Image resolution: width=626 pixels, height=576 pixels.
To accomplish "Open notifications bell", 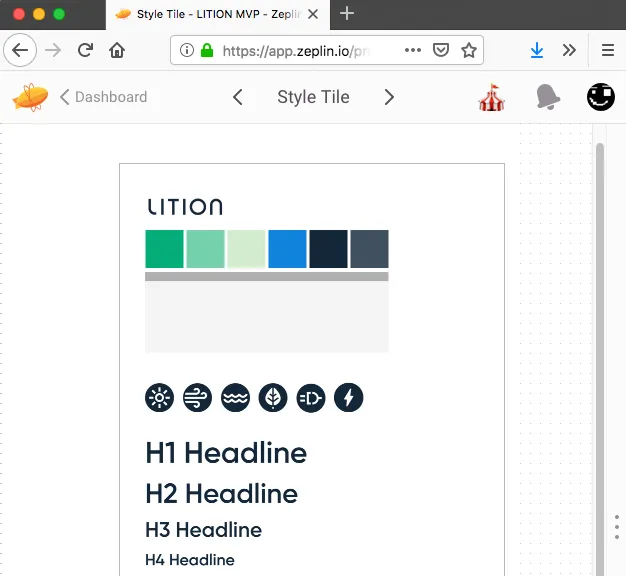I will [547, 97].
